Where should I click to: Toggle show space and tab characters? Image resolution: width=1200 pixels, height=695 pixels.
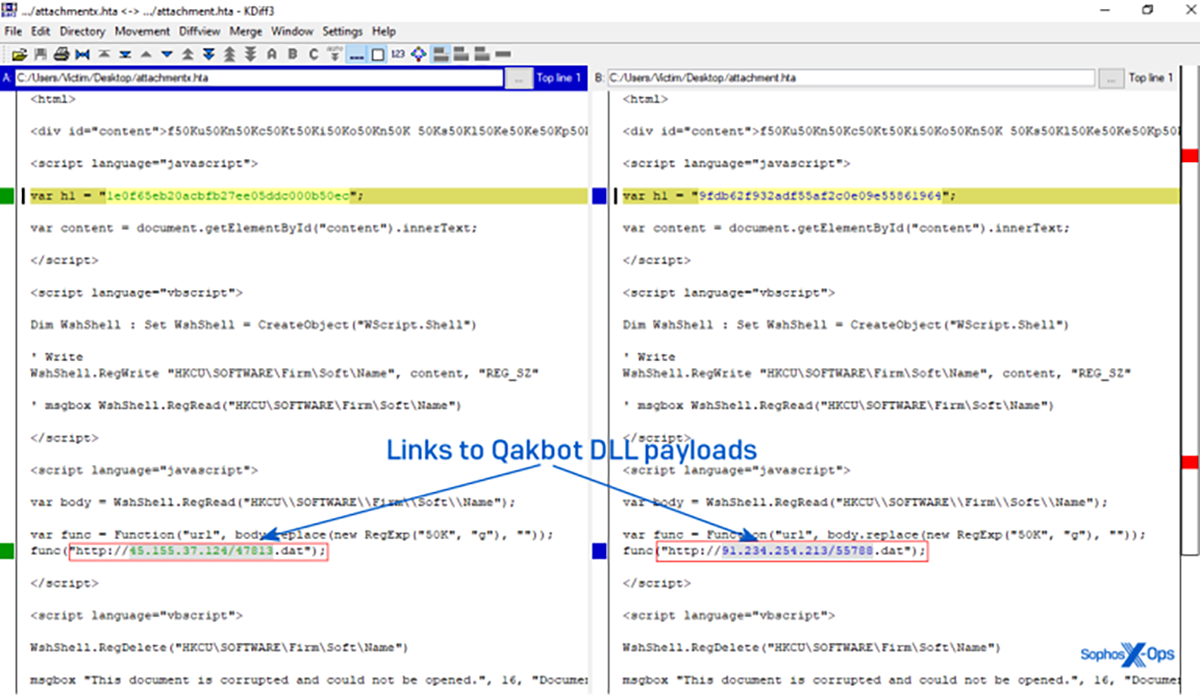(356, 53)
